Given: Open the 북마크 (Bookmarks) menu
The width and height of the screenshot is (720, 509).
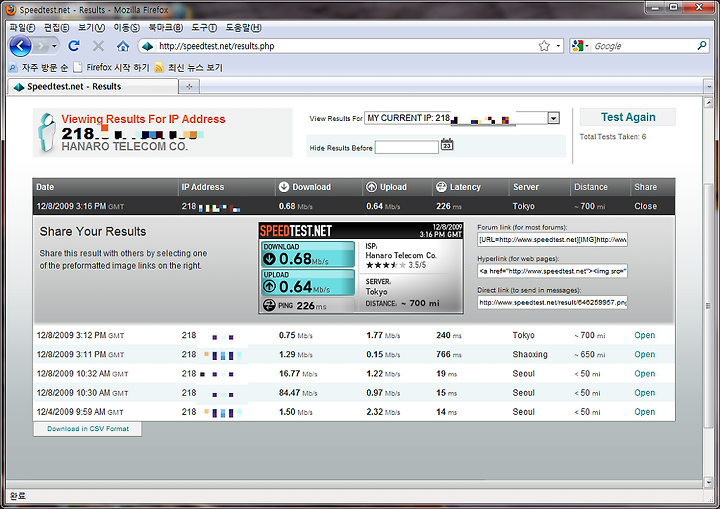Looking at the screenshot, I should [165, 28].
